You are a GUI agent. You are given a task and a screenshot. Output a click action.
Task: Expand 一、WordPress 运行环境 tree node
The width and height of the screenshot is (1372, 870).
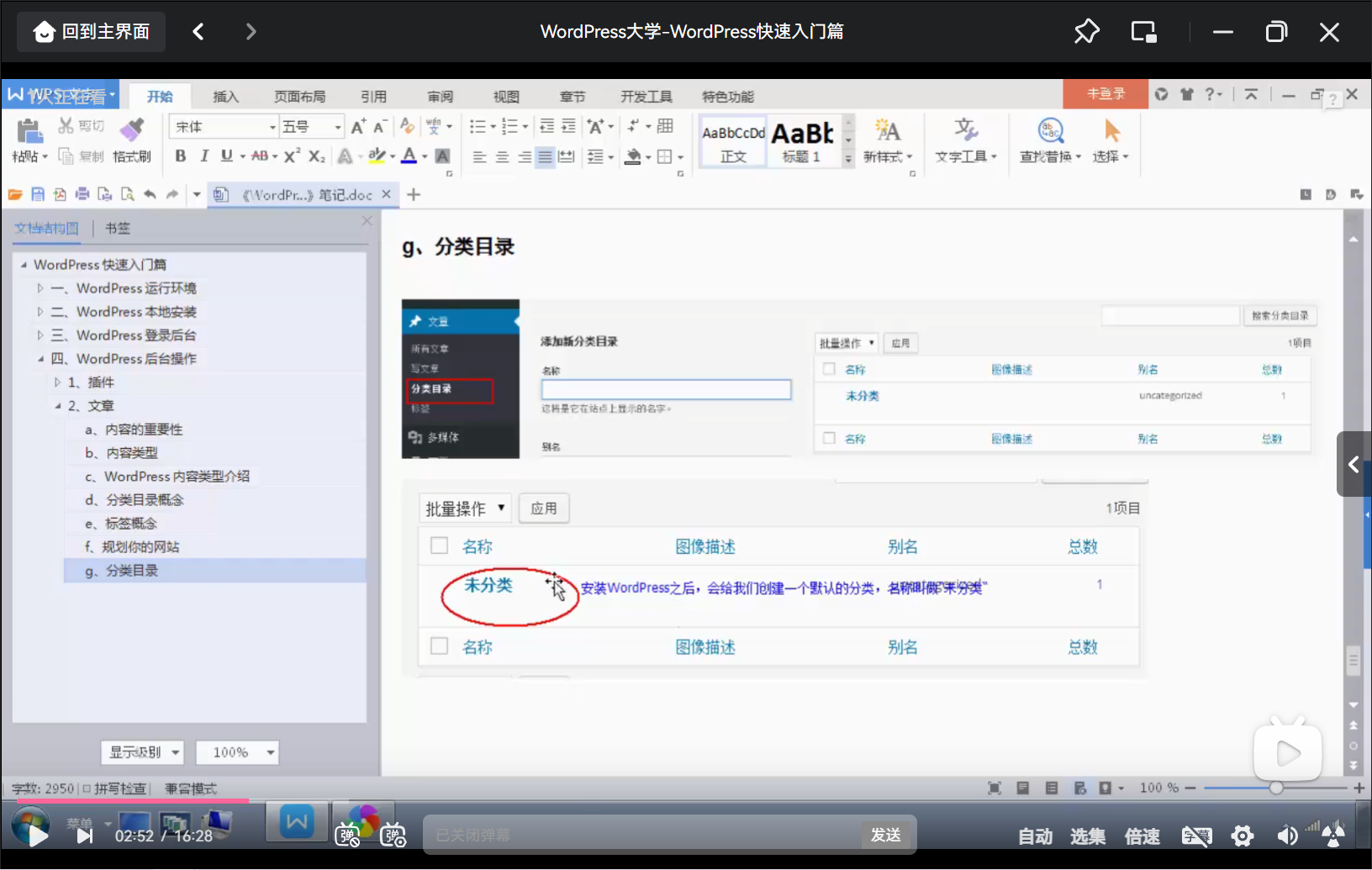point(40,288)
